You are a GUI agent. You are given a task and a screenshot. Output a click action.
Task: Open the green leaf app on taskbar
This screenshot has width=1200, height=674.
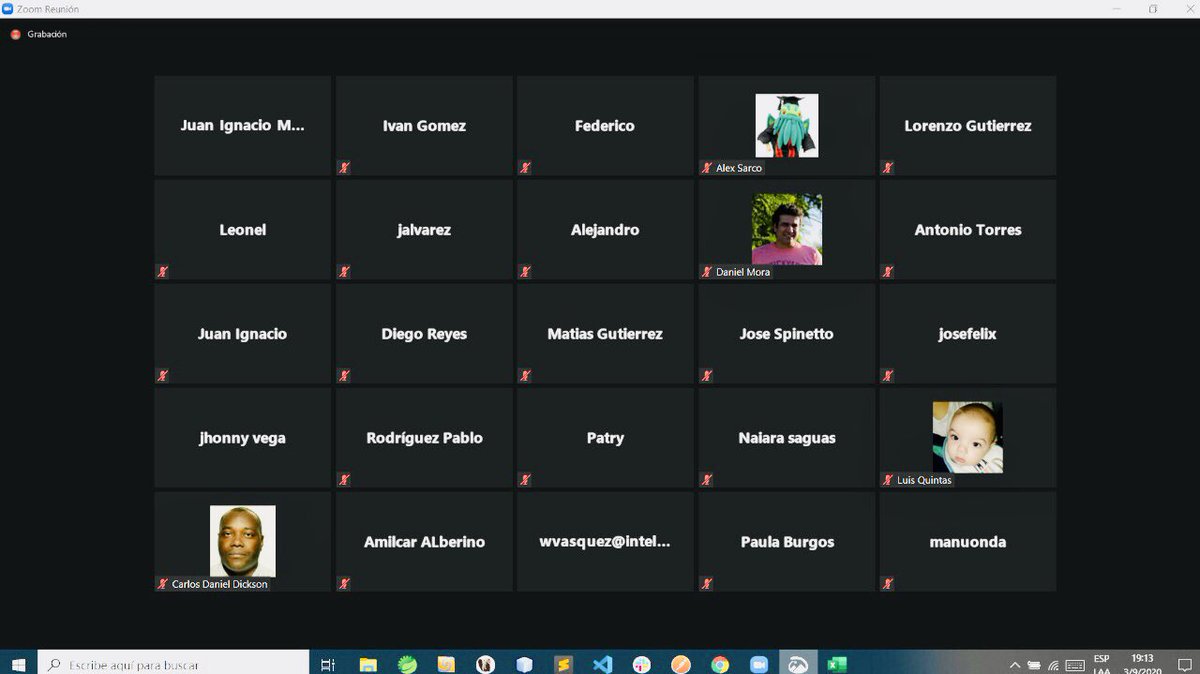coord(407,664)
